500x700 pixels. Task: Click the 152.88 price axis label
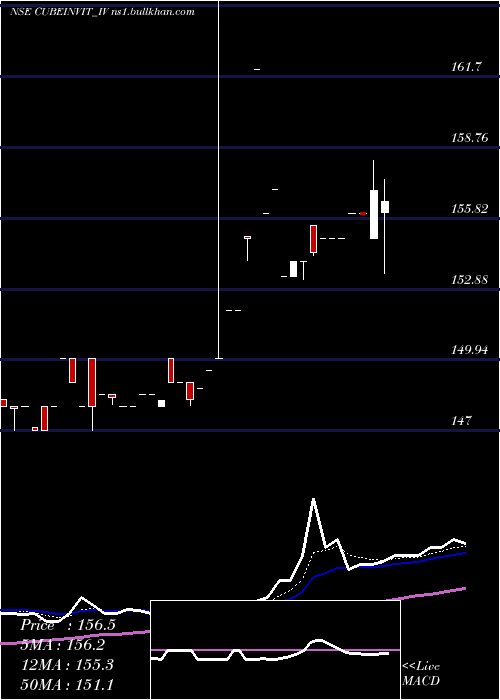tap(469, 280)
